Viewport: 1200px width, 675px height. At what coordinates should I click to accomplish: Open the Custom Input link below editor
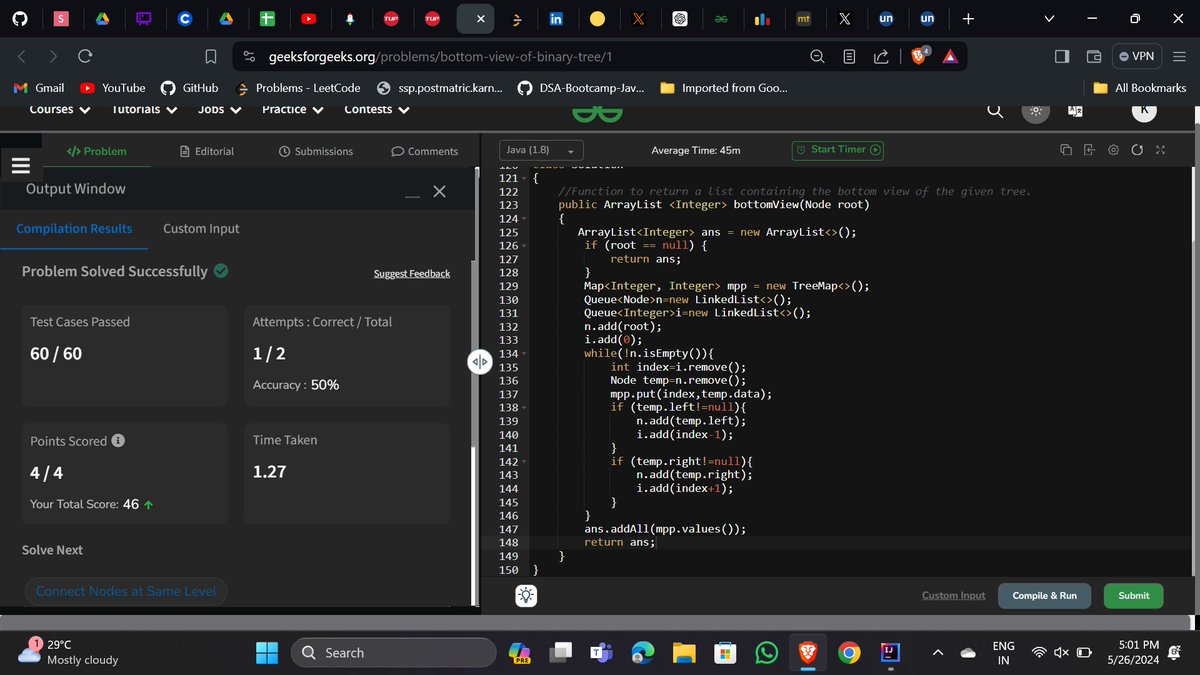tap(953, 596)
